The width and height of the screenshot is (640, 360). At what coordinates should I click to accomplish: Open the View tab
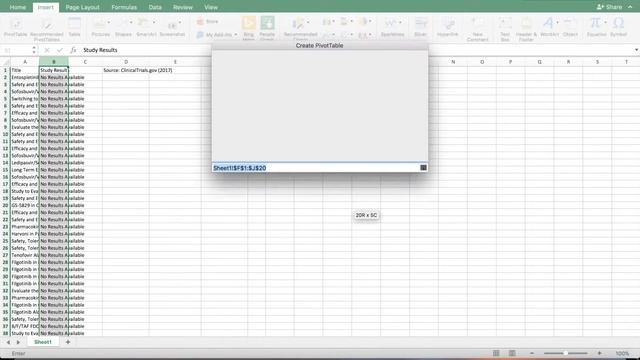point(211,7)
